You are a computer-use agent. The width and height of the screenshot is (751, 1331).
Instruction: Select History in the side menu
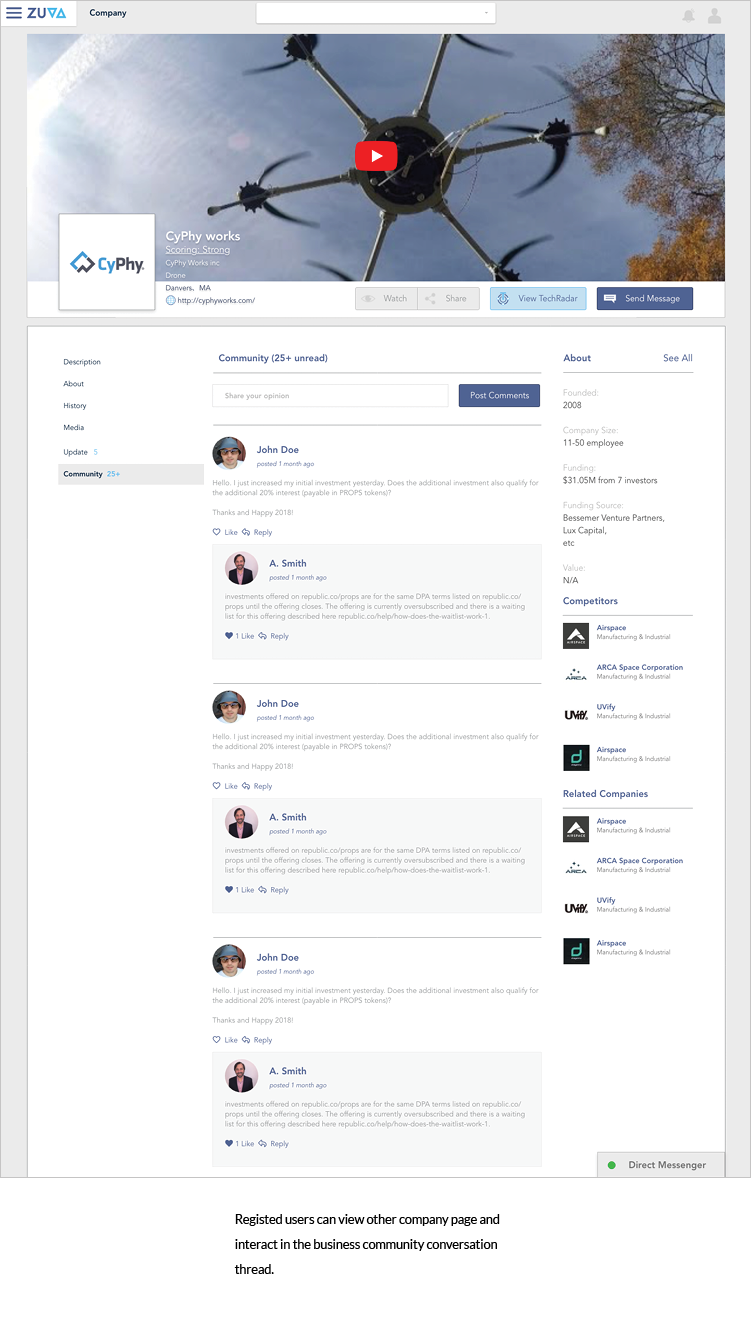(x=75, y=406)
